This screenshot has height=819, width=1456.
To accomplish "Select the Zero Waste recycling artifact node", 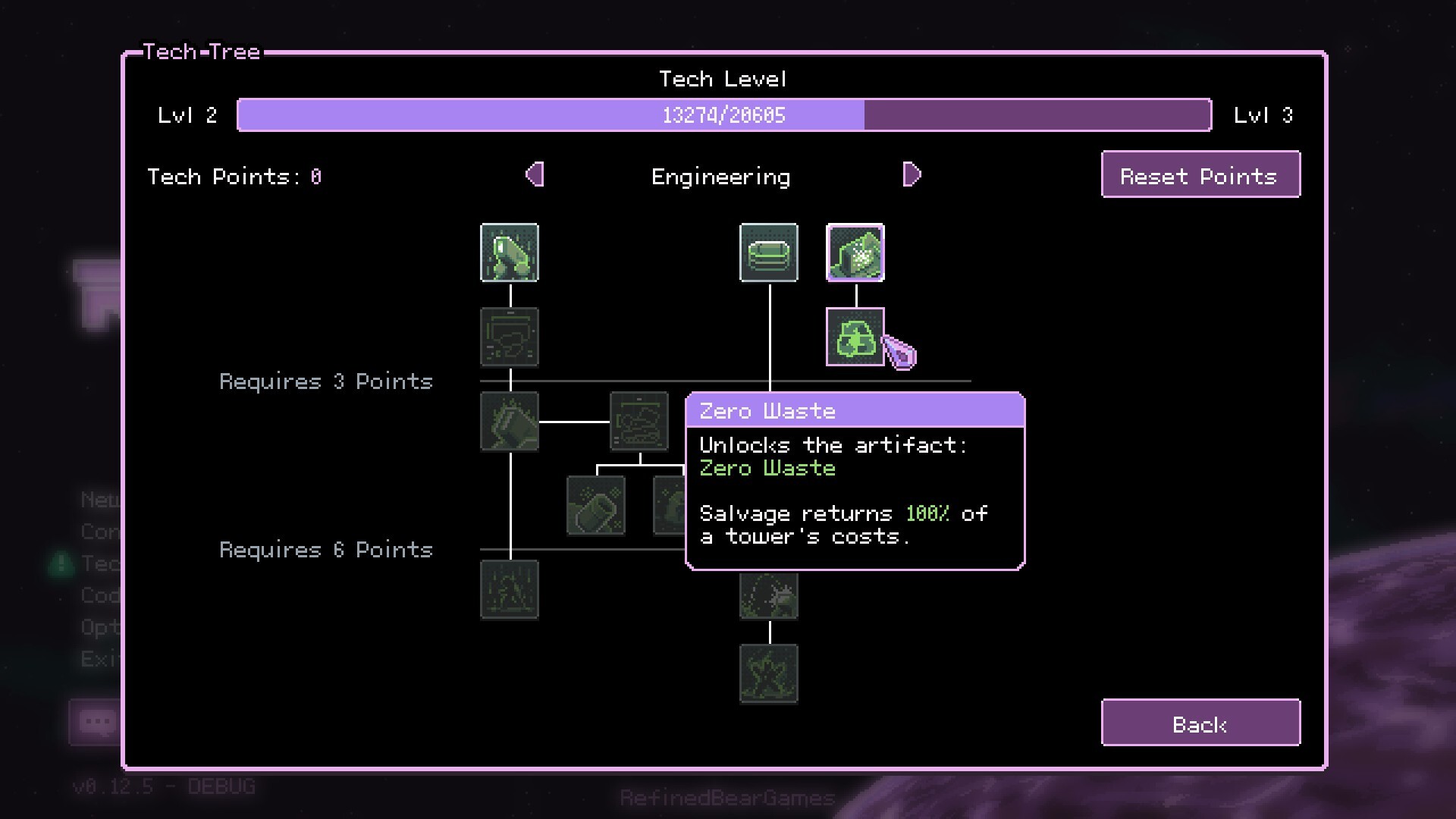I will pos(855,337).
